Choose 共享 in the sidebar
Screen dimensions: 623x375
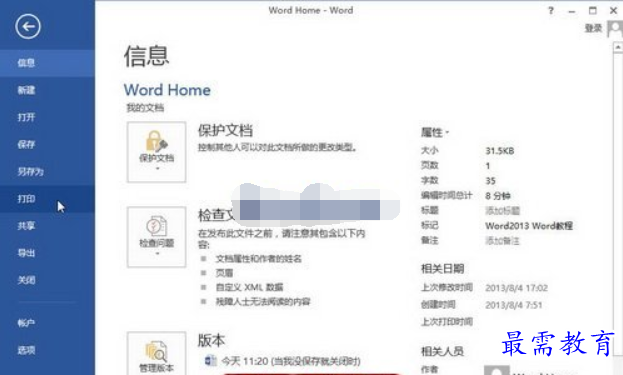[47, 226]
